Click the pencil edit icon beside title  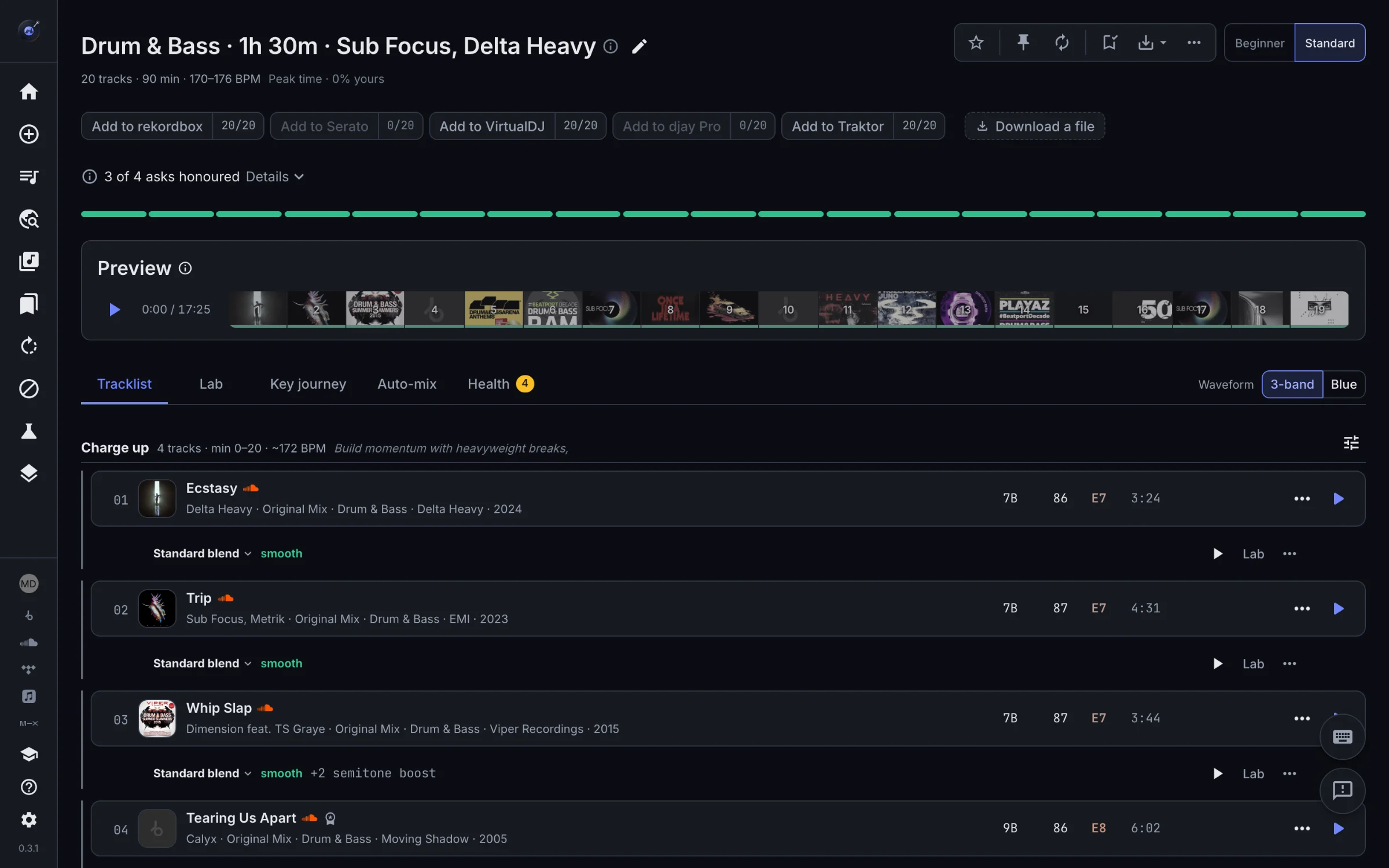[639, 46]
